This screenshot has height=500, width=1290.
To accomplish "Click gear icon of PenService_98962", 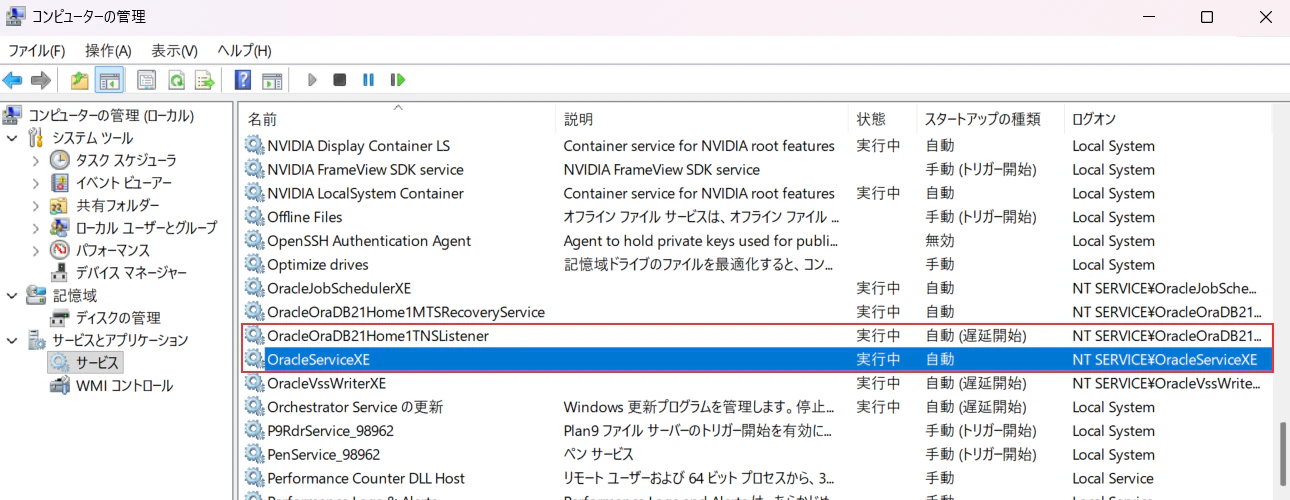I will click(255, 455).
